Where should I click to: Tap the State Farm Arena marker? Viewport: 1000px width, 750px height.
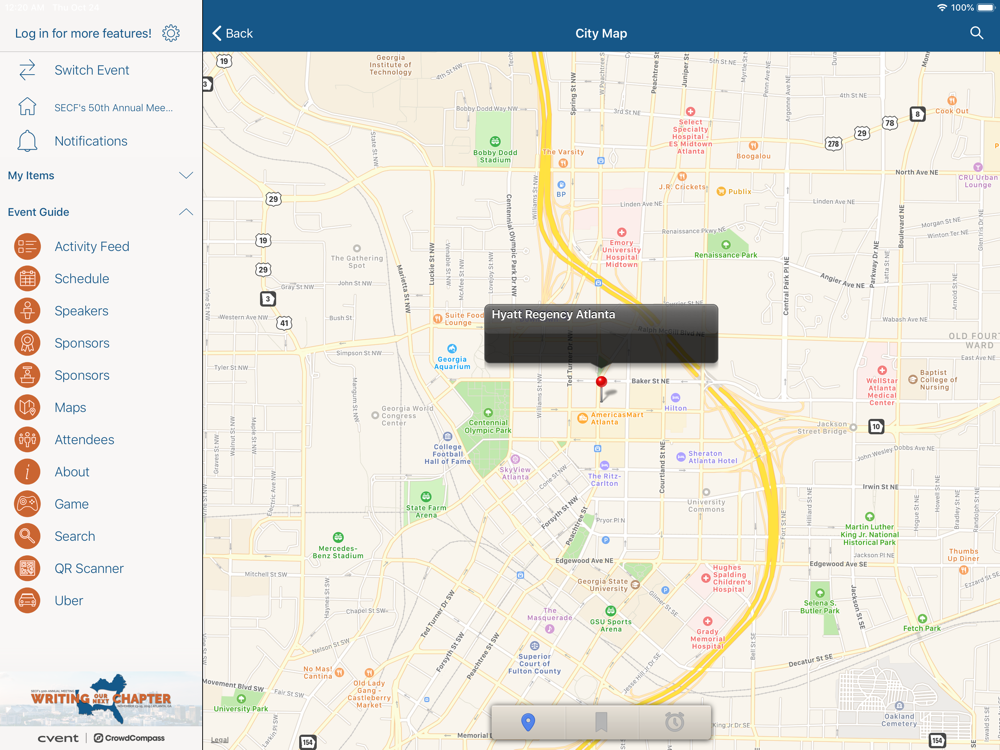click(x=426, y=497)
